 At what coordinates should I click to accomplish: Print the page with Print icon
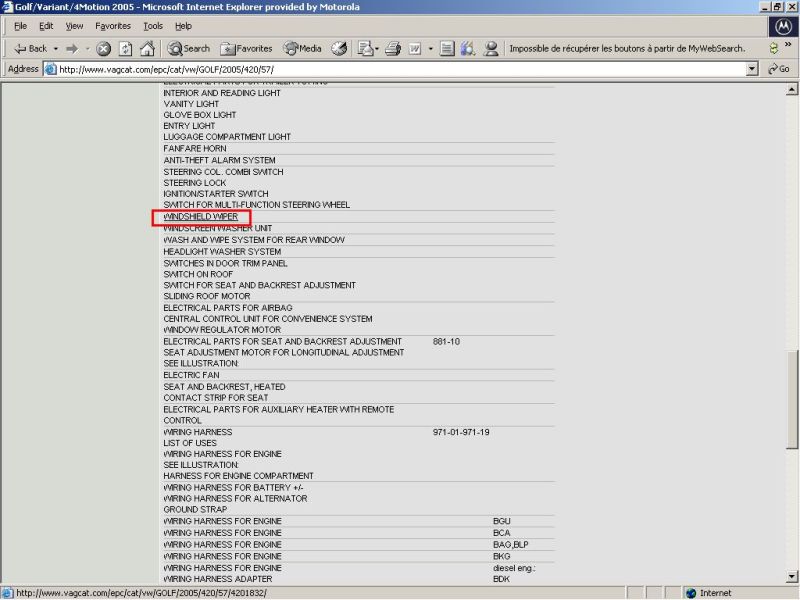(x=393, y=48)
